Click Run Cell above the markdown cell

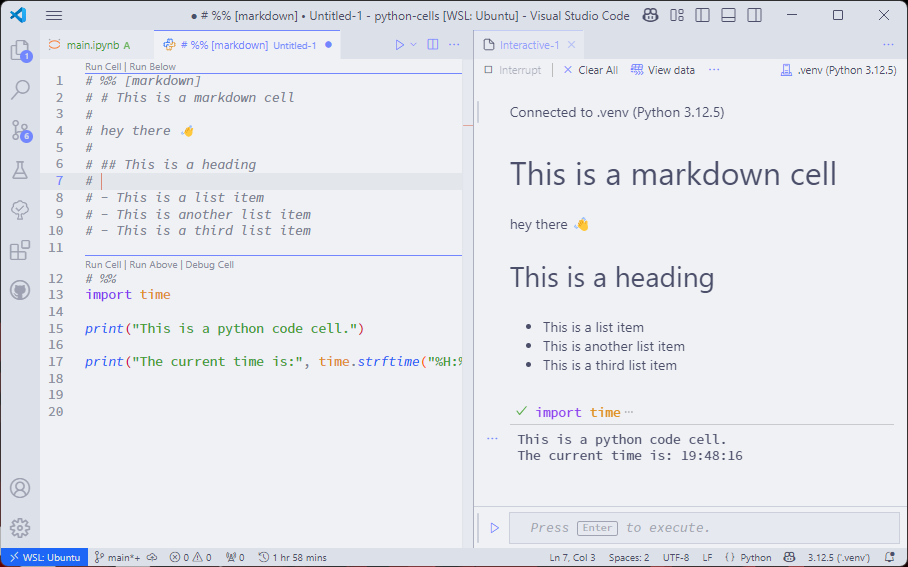(x=103, y=67)
